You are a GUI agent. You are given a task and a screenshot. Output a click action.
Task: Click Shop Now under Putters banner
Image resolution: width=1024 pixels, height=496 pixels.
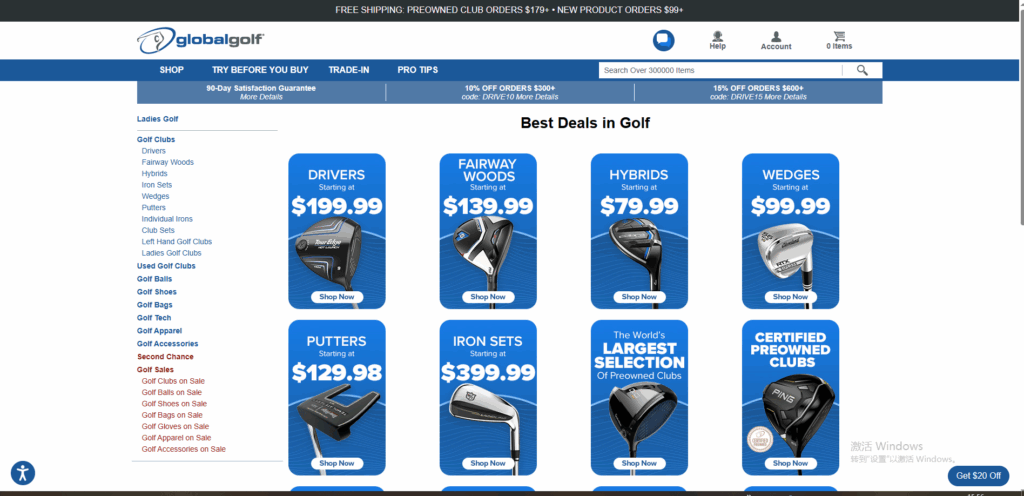point(337,463)
